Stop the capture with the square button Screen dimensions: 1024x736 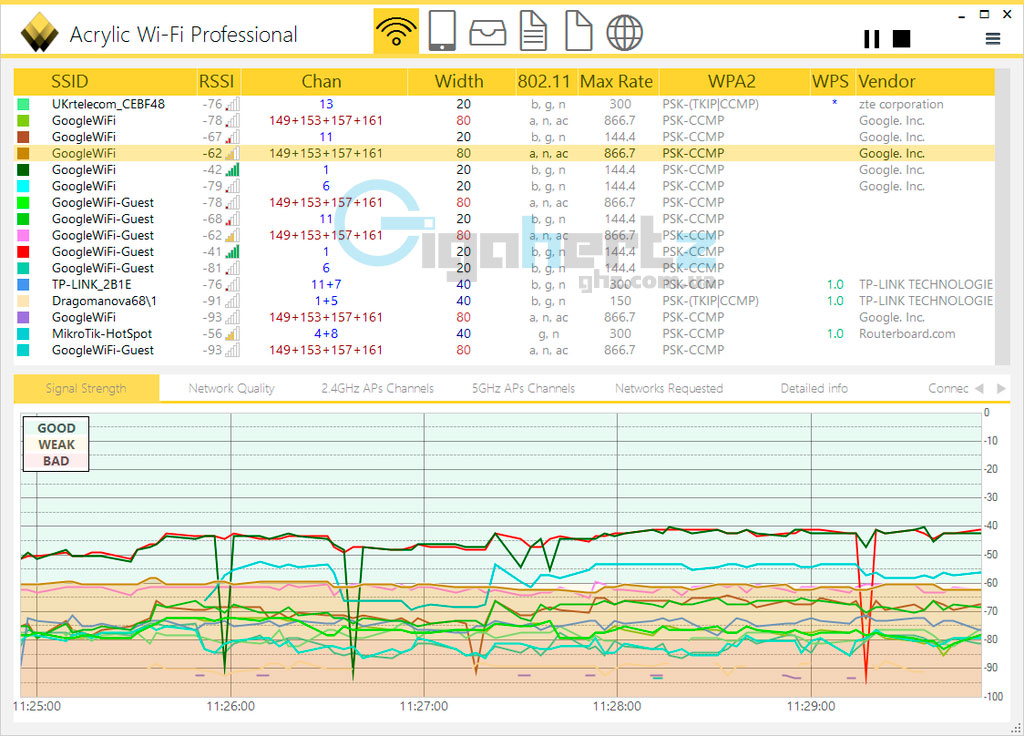tap(902, 39)
